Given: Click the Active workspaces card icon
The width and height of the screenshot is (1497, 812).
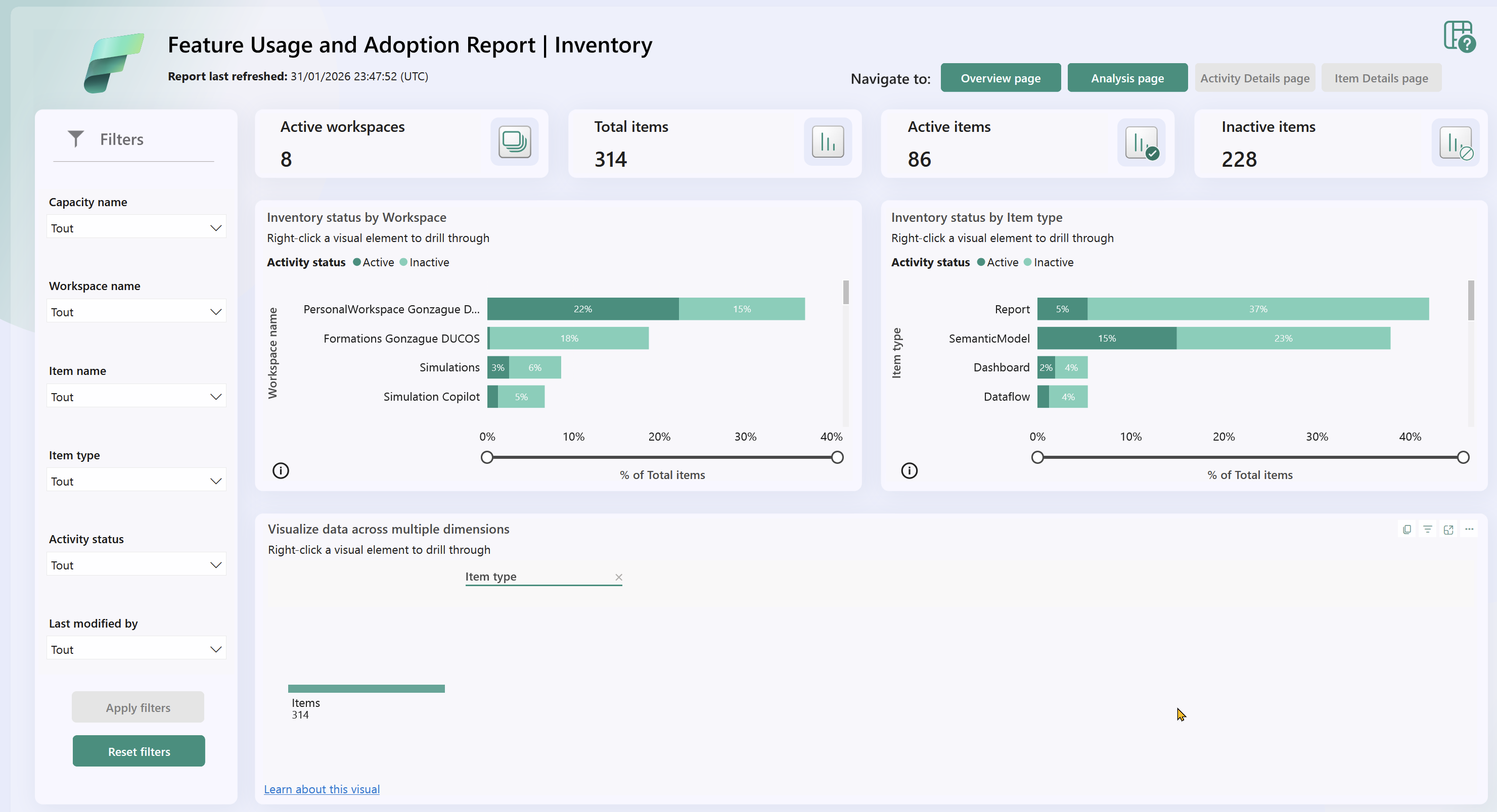Looking at the screenshot, I should pos(514,141).
